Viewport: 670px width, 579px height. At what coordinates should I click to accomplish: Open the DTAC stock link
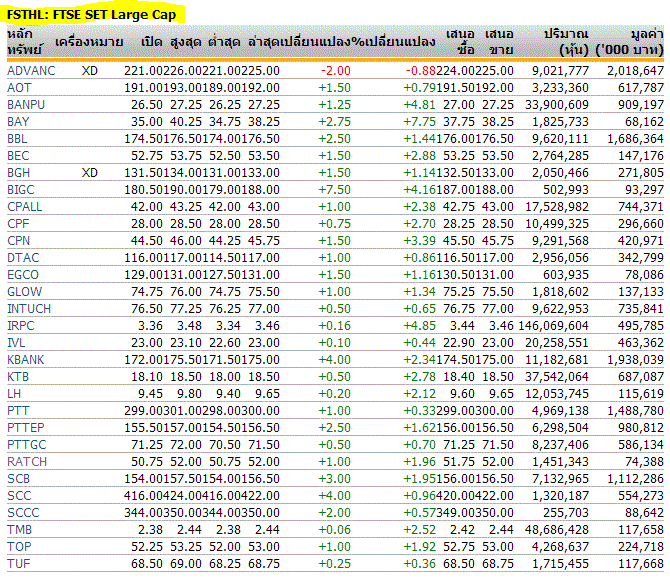23,258
